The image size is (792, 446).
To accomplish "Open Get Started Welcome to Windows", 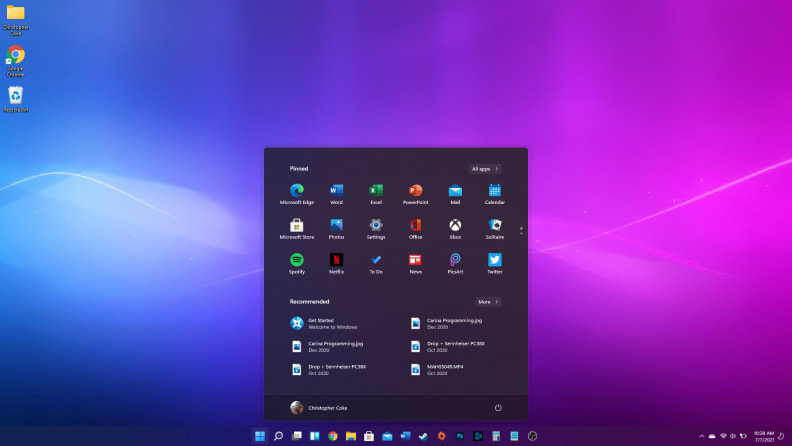I will tap(324, 323).
